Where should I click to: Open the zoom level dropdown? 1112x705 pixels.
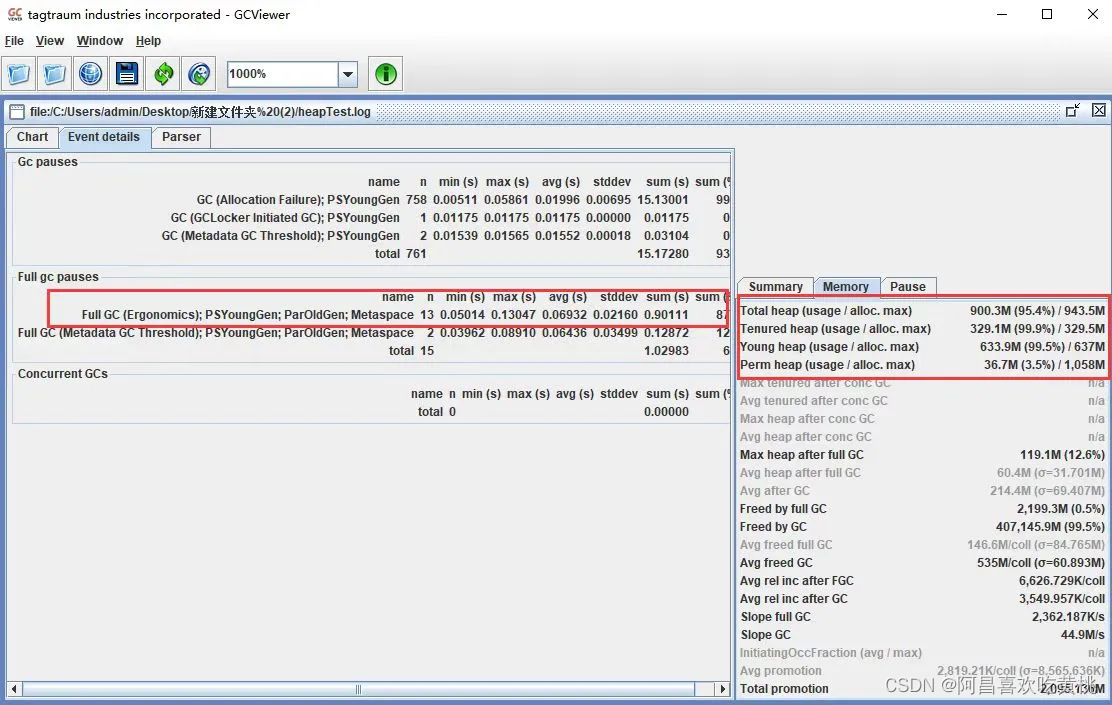pos(348,73)
